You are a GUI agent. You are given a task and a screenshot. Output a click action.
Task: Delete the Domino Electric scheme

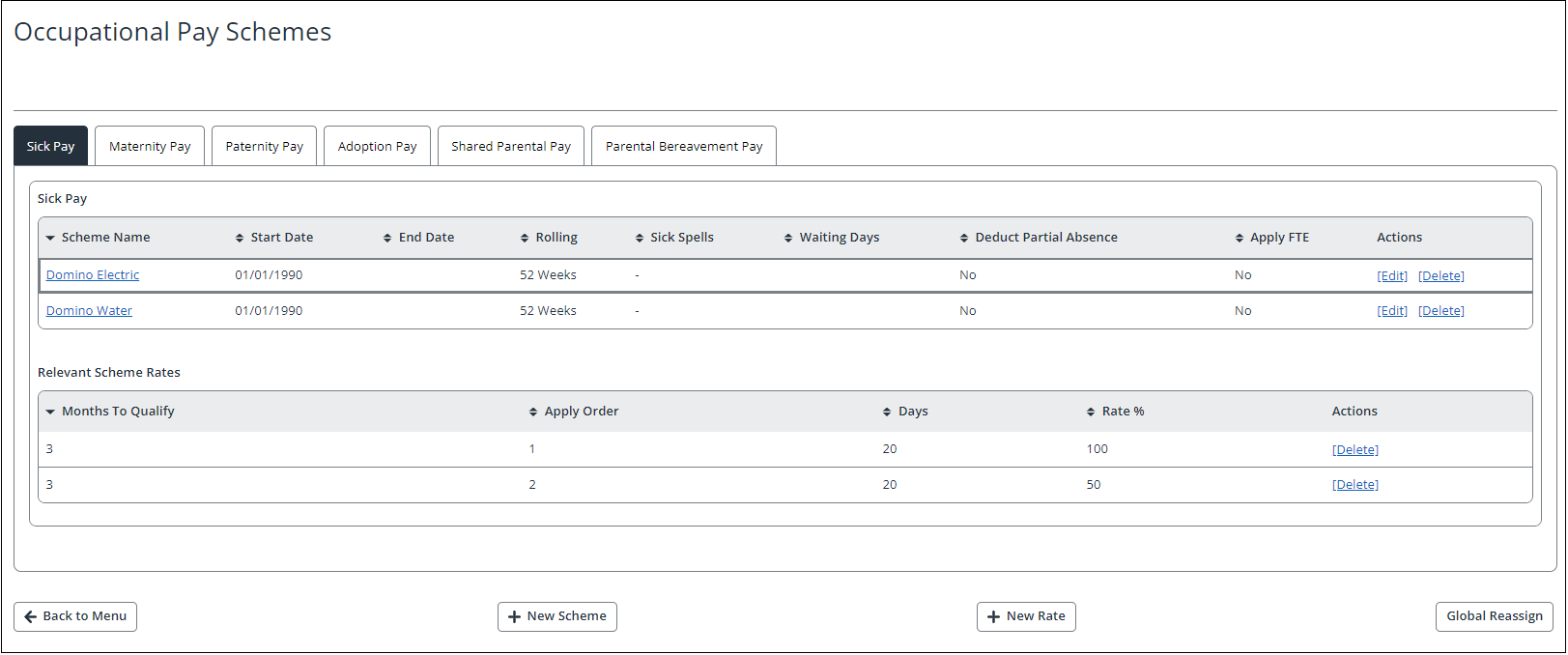point(1441,276)
